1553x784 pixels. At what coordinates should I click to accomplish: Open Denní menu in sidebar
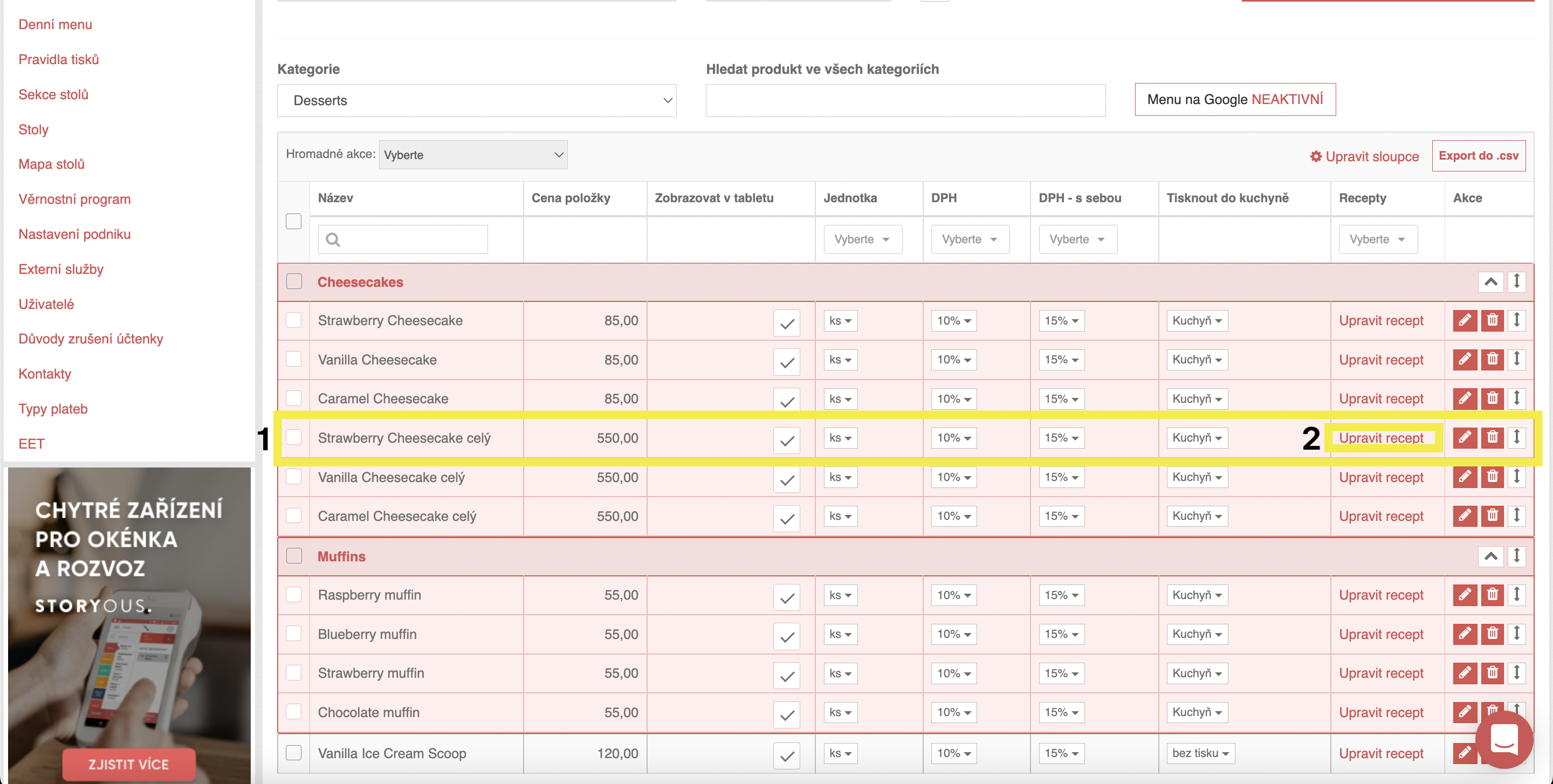coord(56,24)
